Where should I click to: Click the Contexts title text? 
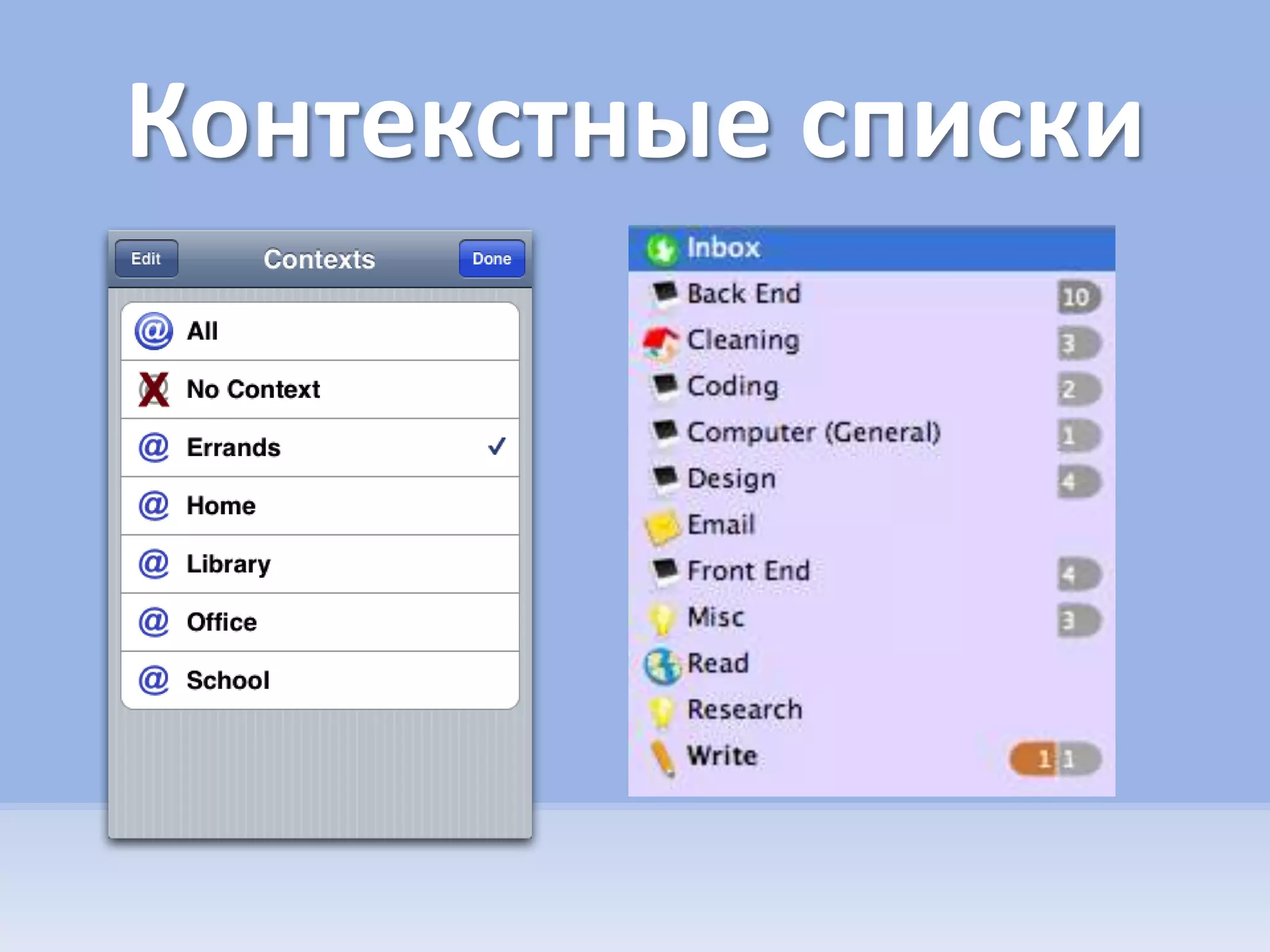319,259
